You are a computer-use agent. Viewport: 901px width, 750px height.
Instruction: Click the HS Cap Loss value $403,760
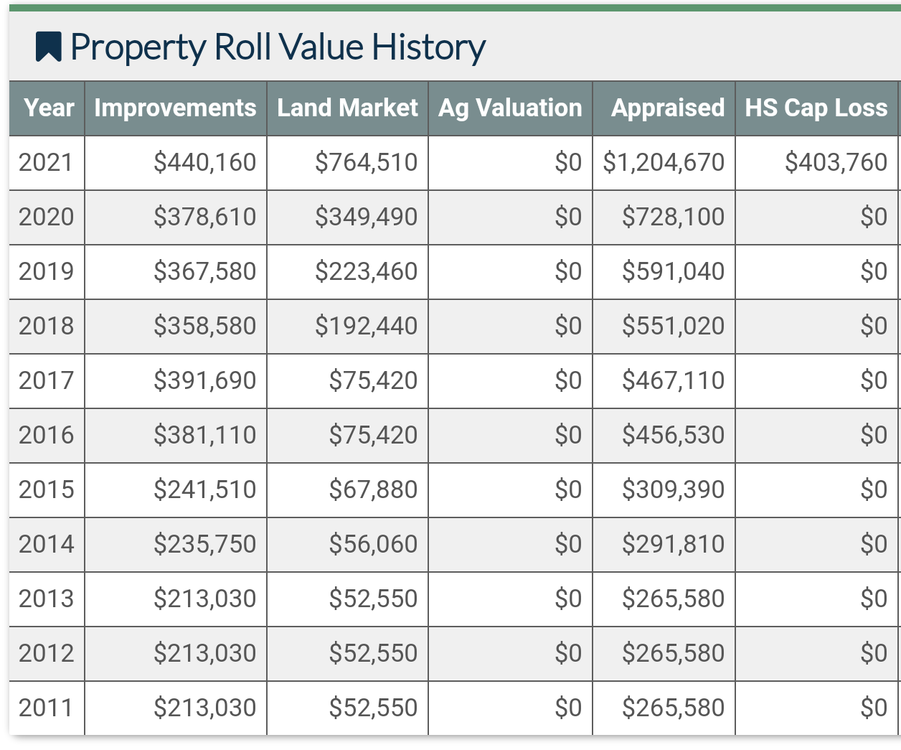(836, 162)
